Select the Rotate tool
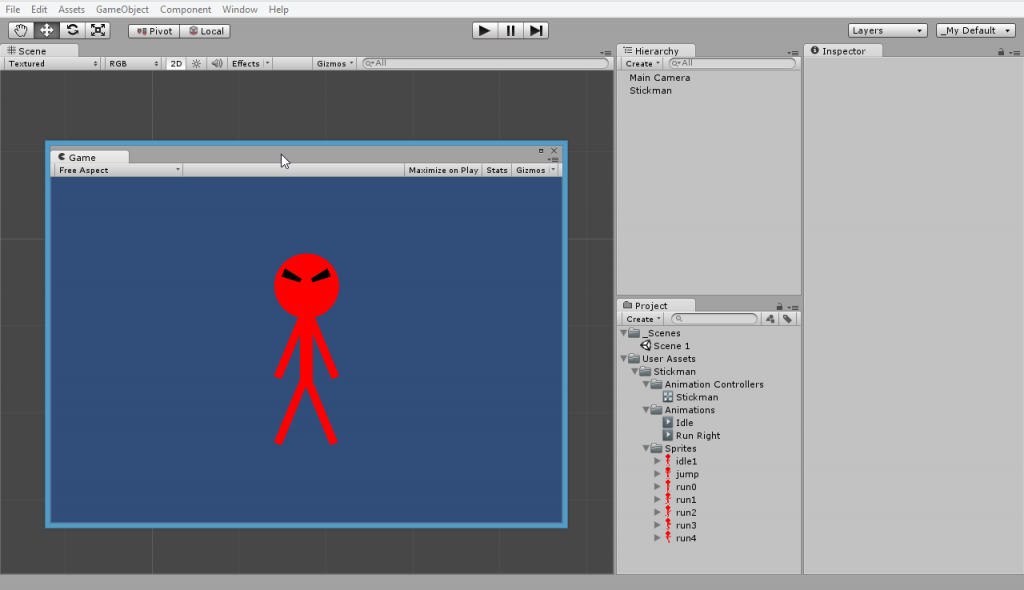 point(72,31)
